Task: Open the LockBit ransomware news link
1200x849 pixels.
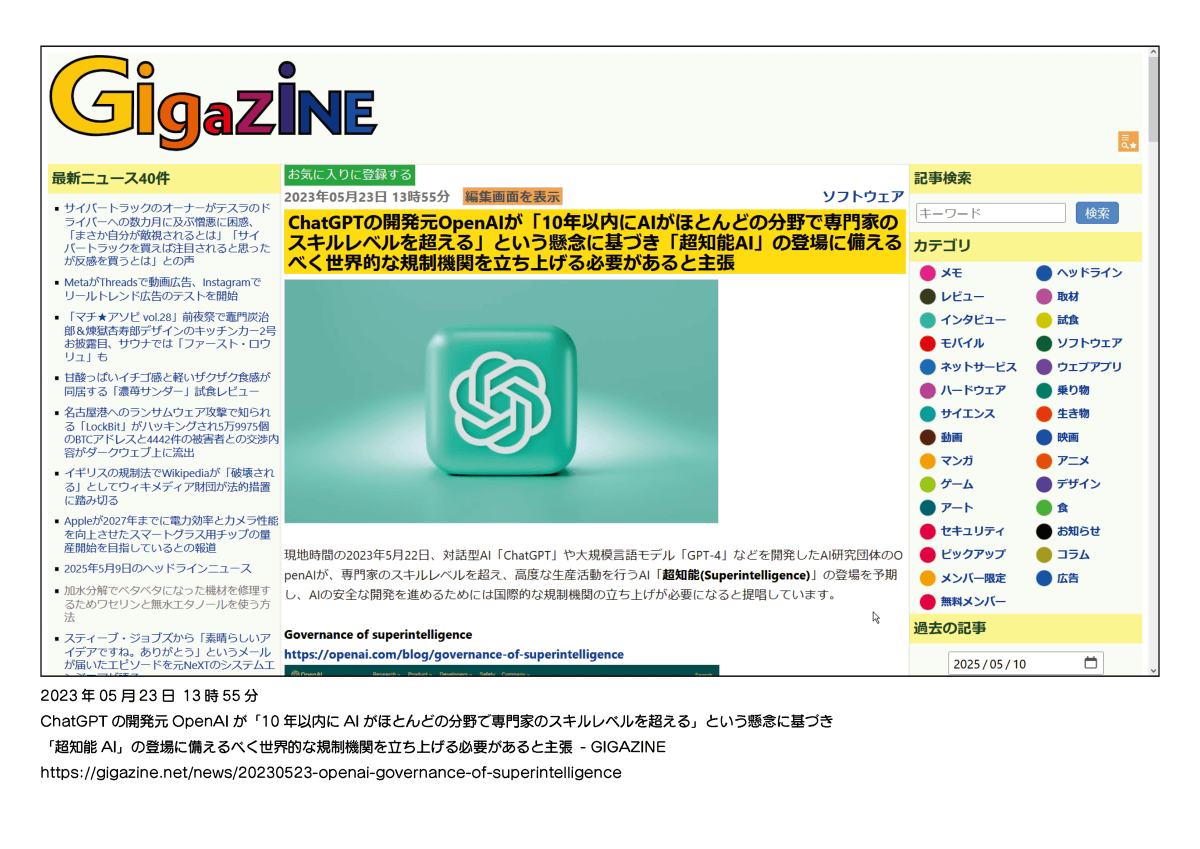Action: point(171,432)
